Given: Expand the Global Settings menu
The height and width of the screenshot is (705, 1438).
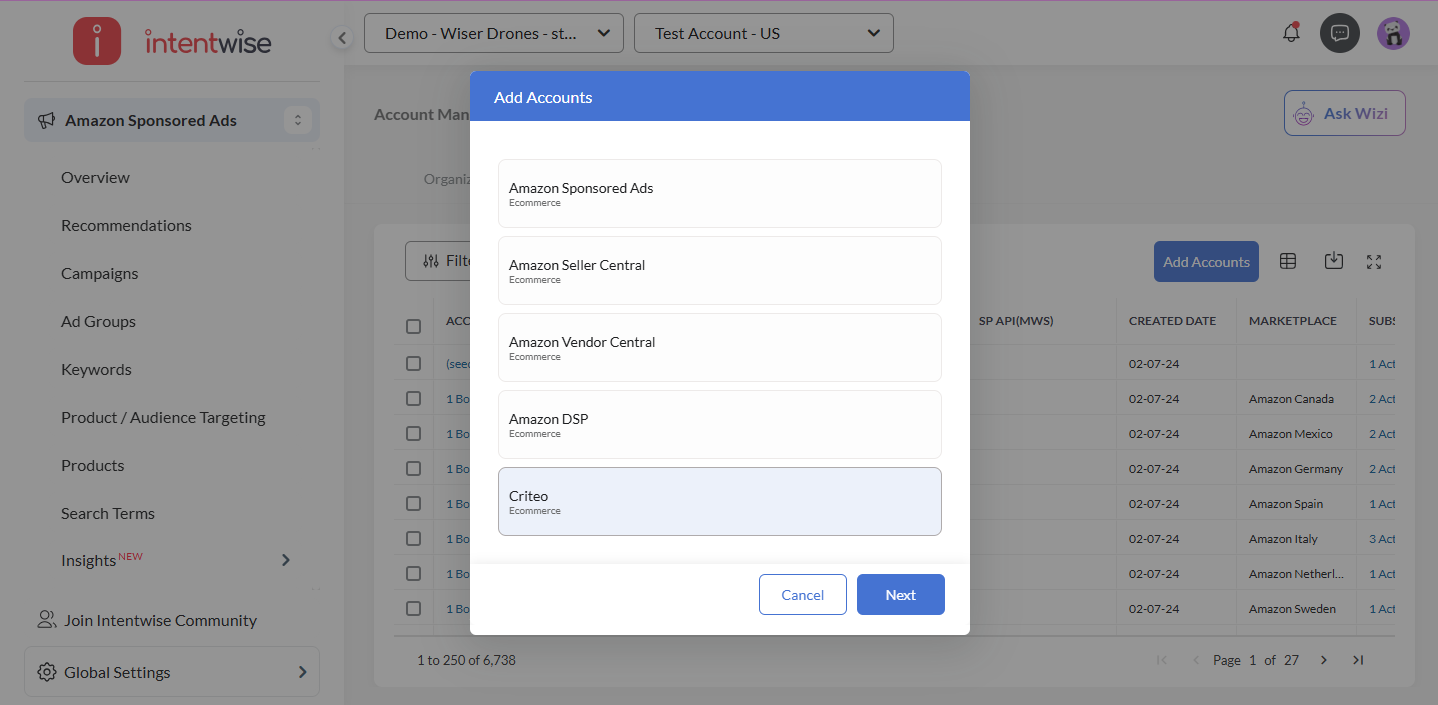Looking at the screenshot, I should 172,672.
